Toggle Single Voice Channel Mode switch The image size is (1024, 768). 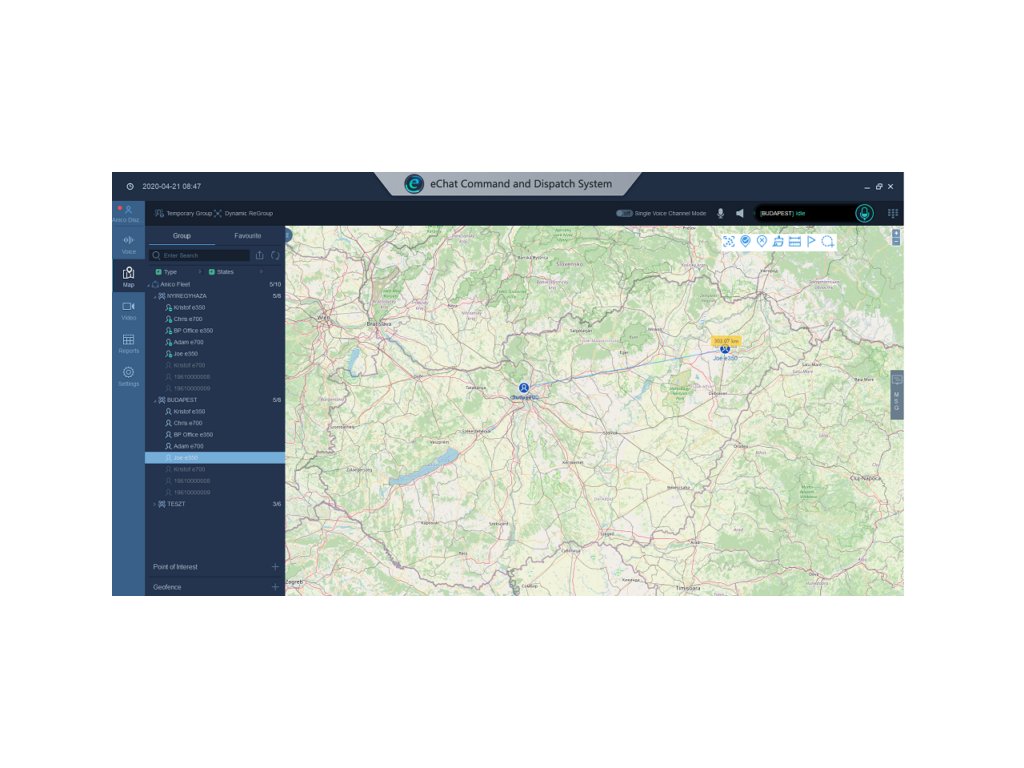[624, 214]
